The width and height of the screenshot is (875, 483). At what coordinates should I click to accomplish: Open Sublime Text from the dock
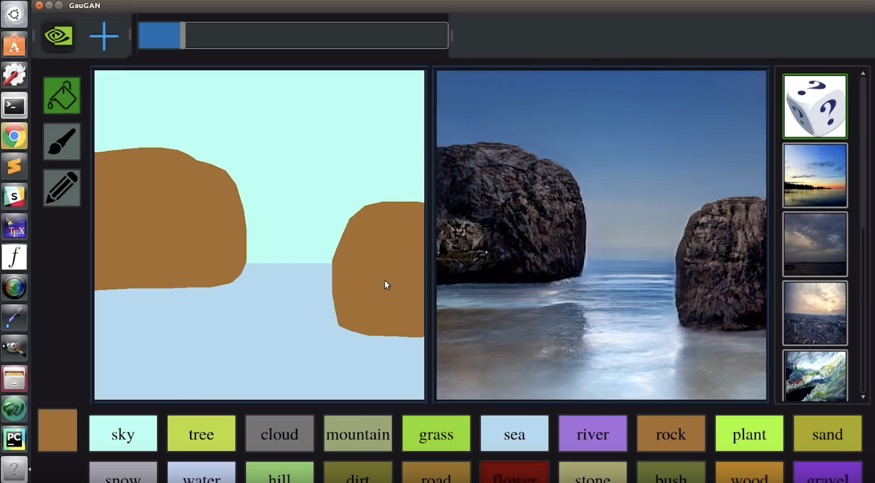[x=14, y=166]
